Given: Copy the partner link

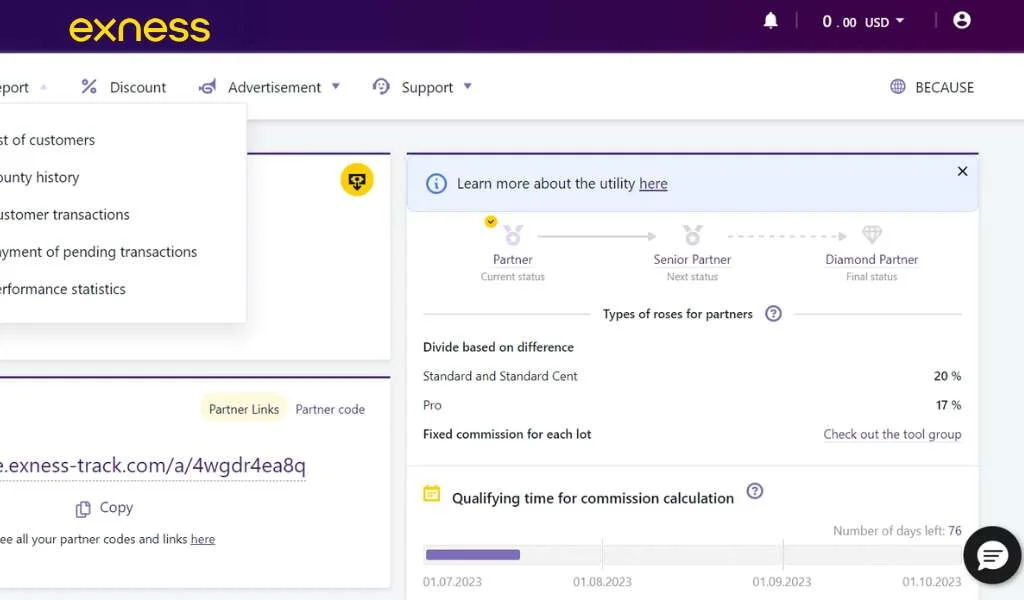Looking at the screenshot, I should tap(104, 508).
